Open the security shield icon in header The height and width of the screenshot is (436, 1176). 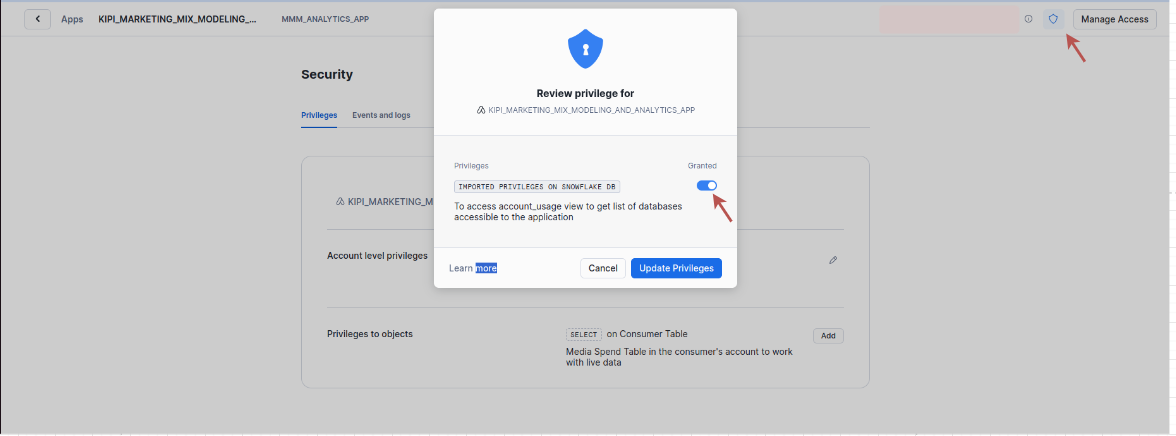[x=1052, y=19]
